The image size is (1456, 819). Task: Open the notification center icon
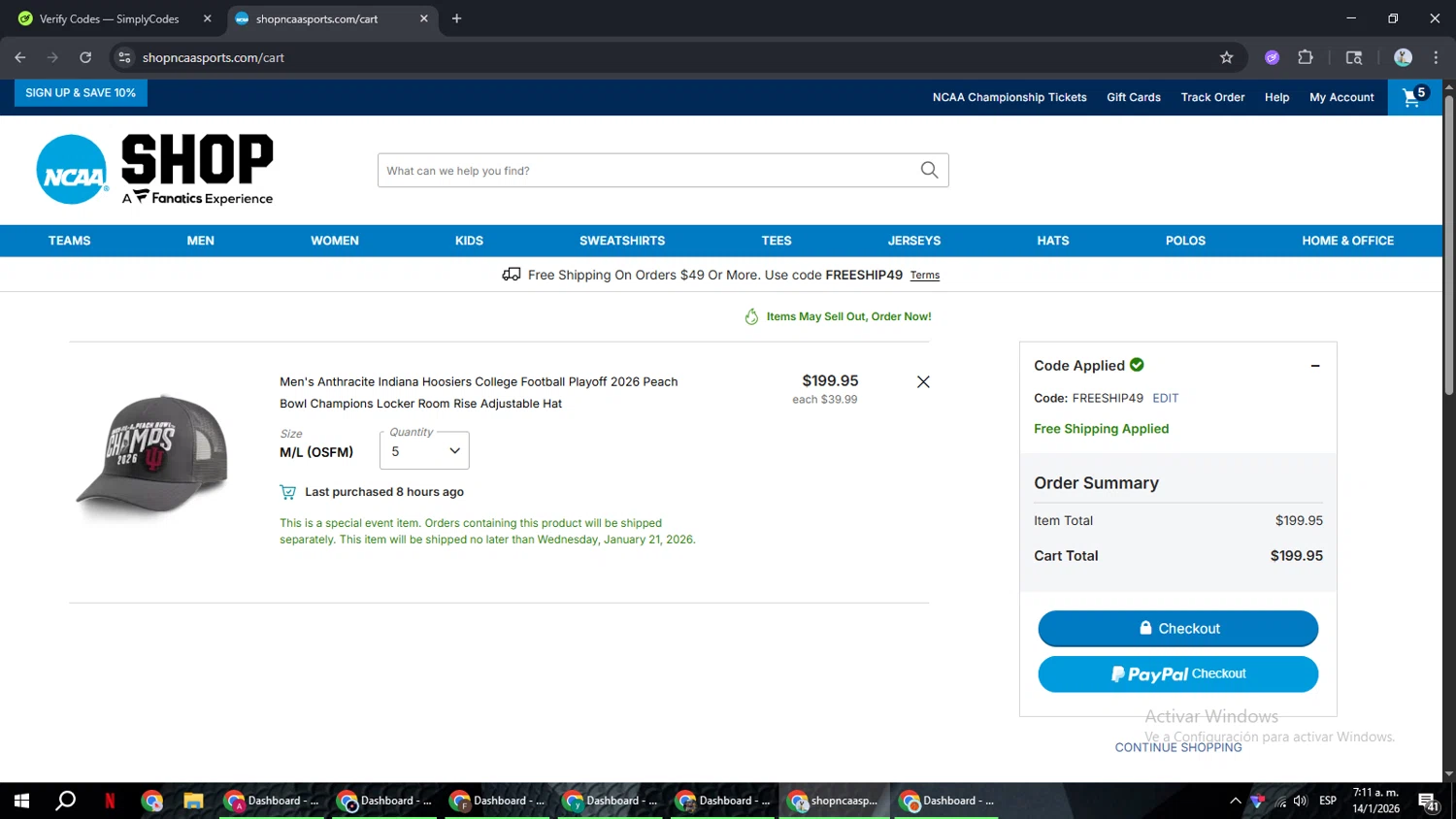pos(1428,802)
